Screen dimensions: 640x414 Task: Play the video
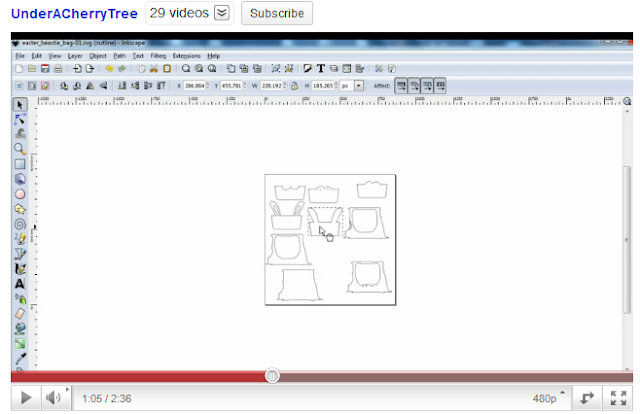(x=26, y=398)
